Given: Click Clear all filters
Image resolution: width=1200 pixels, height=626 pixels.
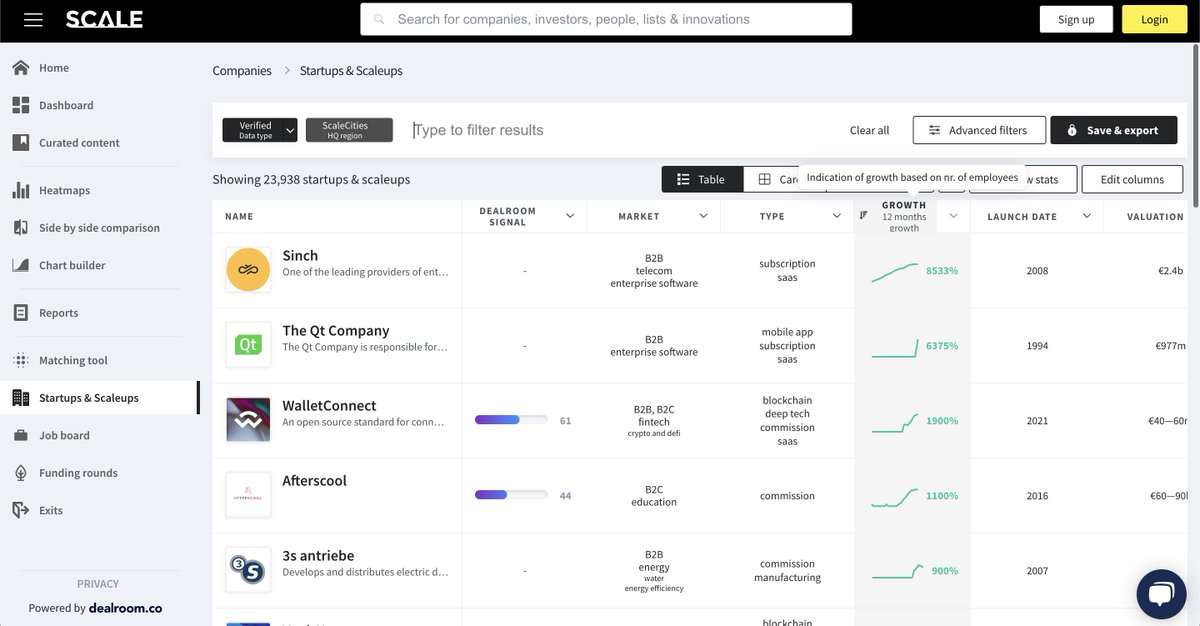Looking at the screenshot, I should 869,130.
